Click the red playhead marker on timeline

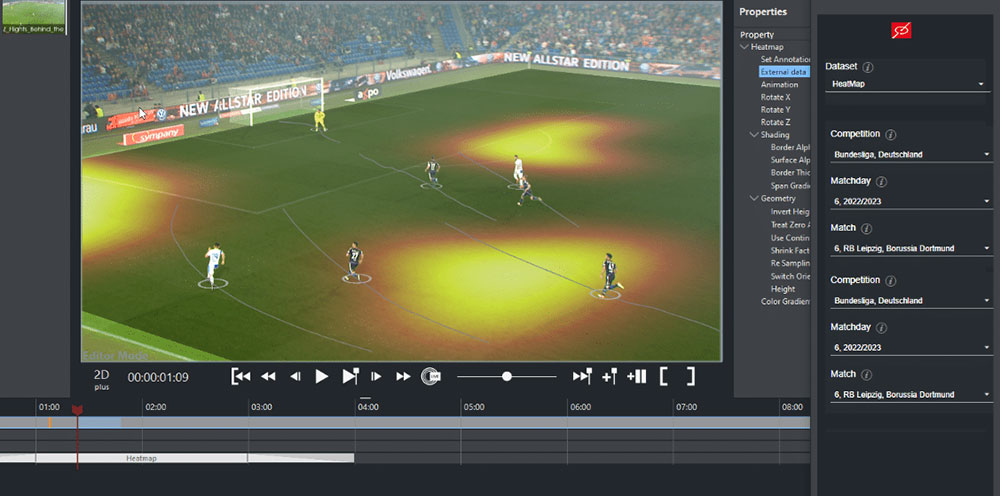click(77, 411)
